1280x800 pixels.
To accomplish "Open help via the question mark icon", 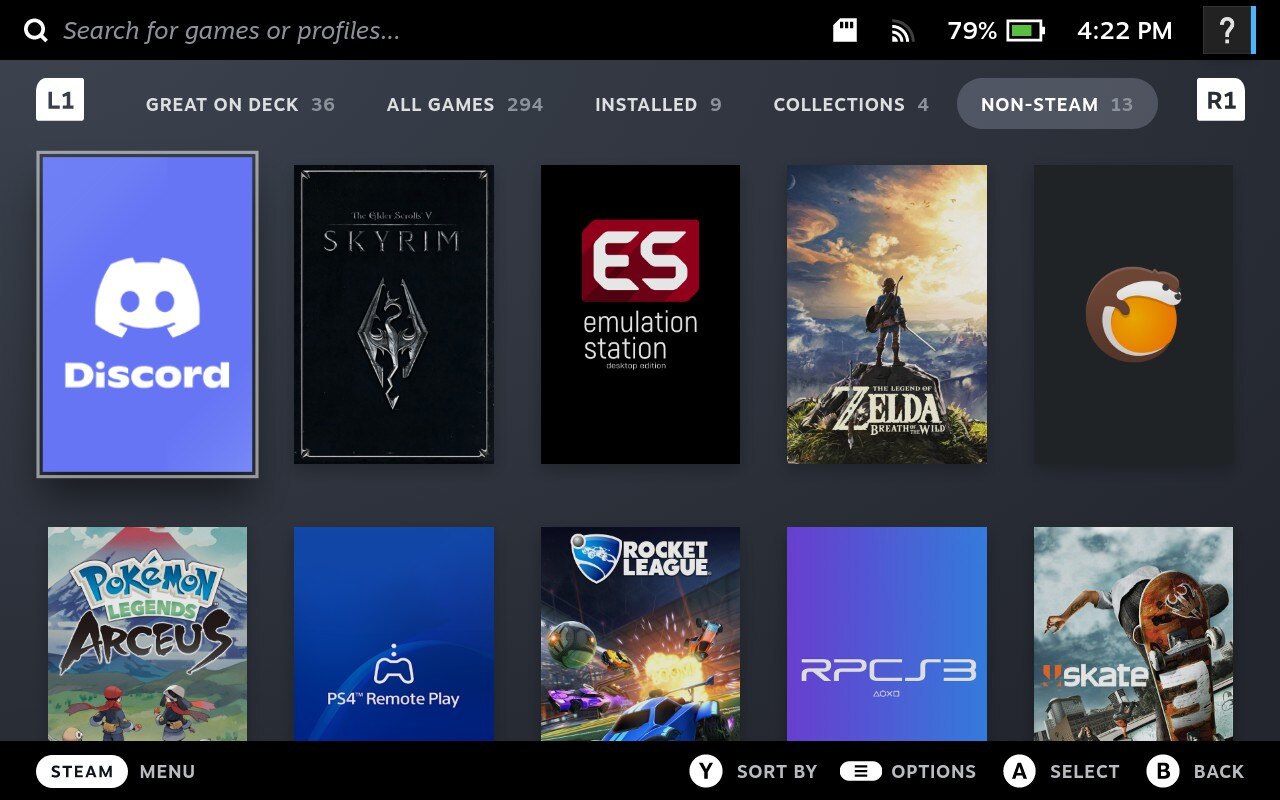I will 1226,30.
